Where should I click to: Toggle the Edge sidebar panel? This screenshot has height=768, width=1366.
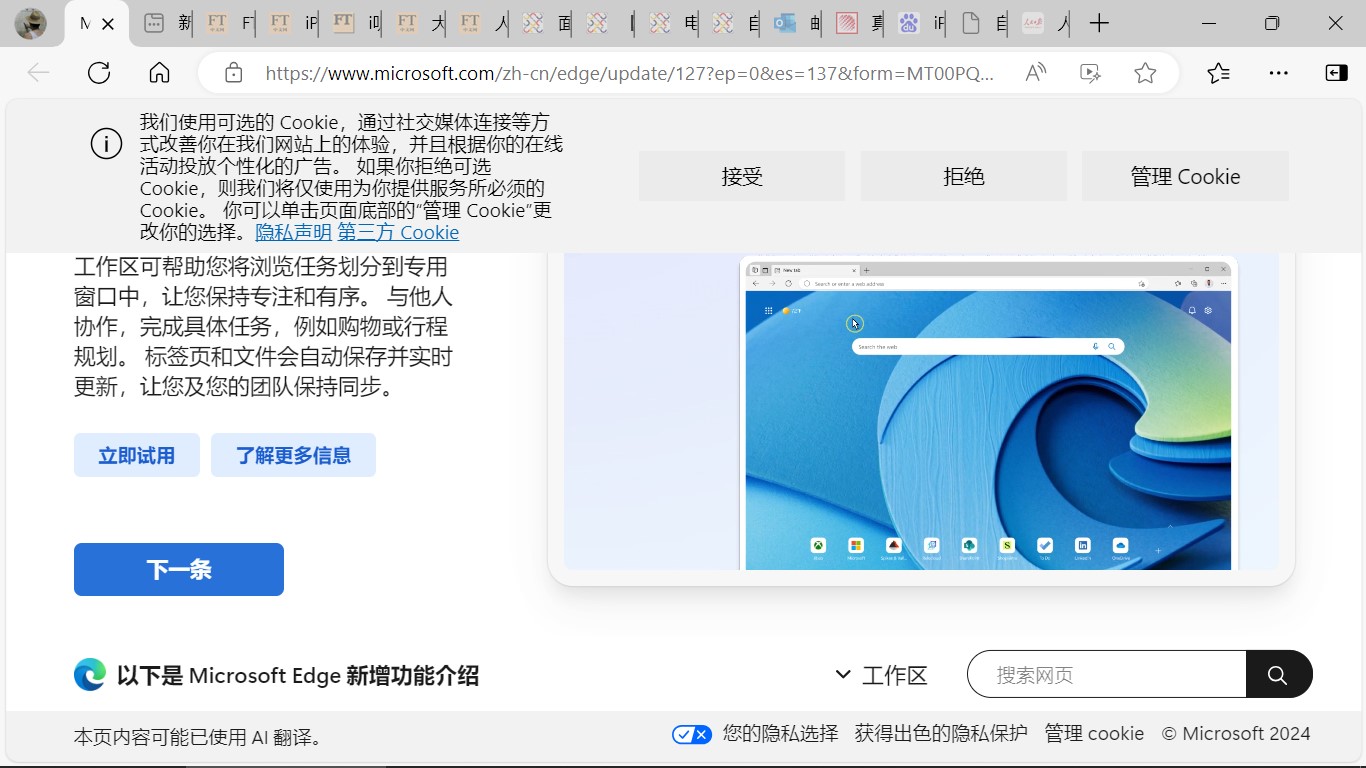coord(1336,73)
